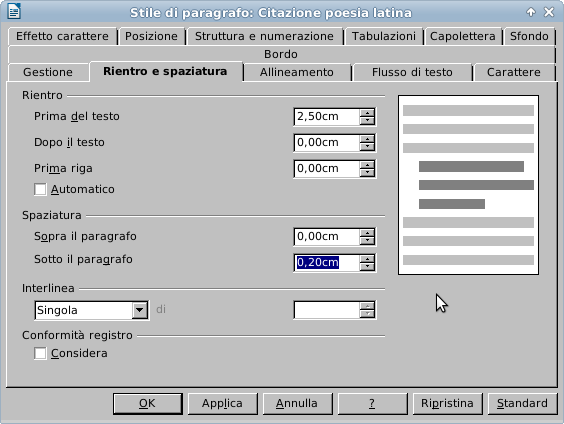
Task: Click the Sotto il paragrafo input field
Action: (327, 263)
